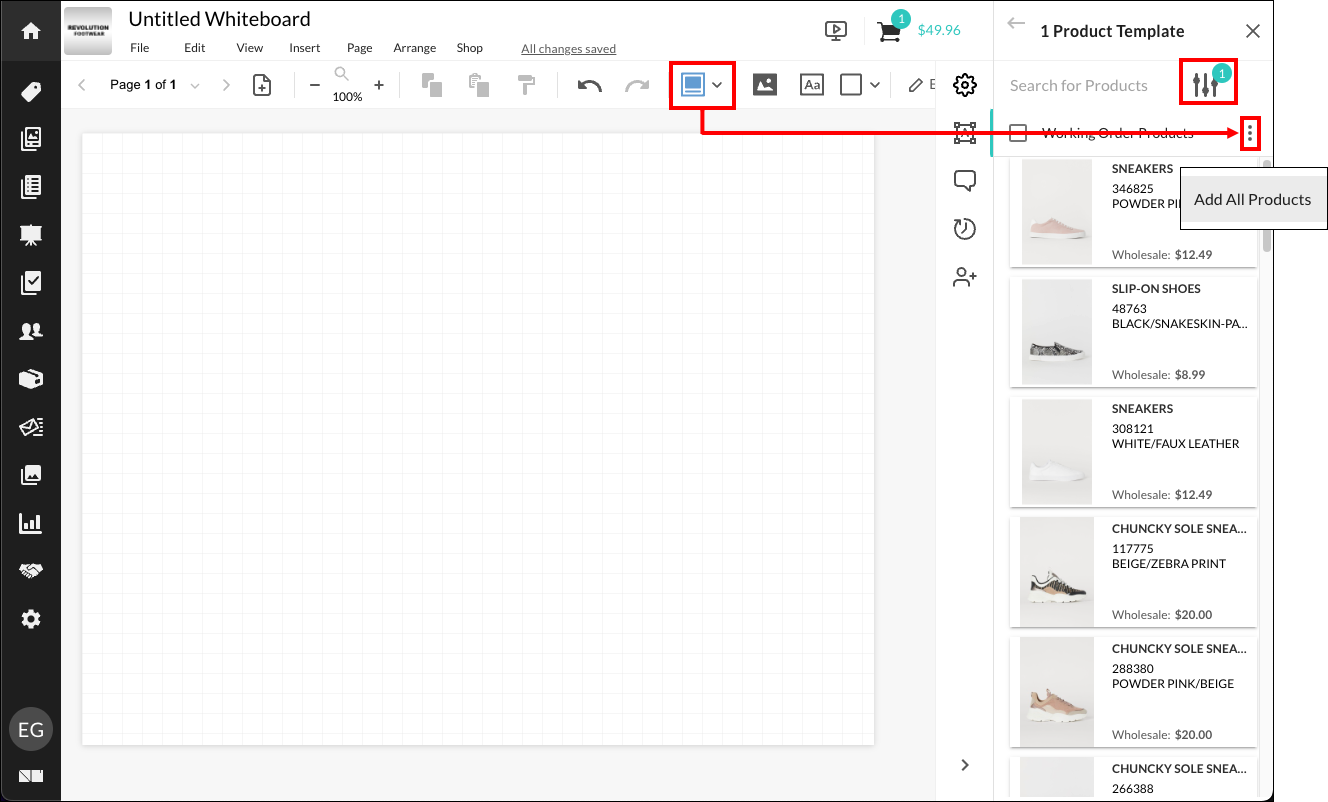
Task: Open the shopping cart
Action: (889, 31)
